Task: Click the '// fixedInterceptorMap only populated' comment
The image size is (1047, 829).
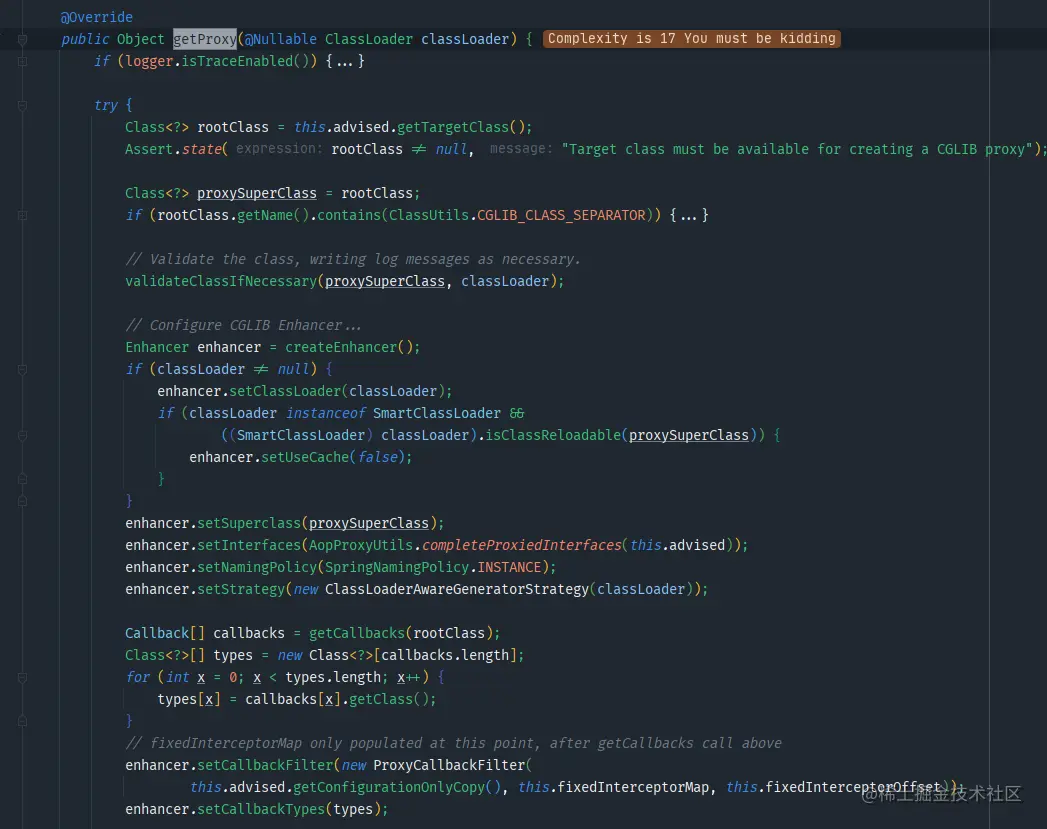Action: [453, 744]
